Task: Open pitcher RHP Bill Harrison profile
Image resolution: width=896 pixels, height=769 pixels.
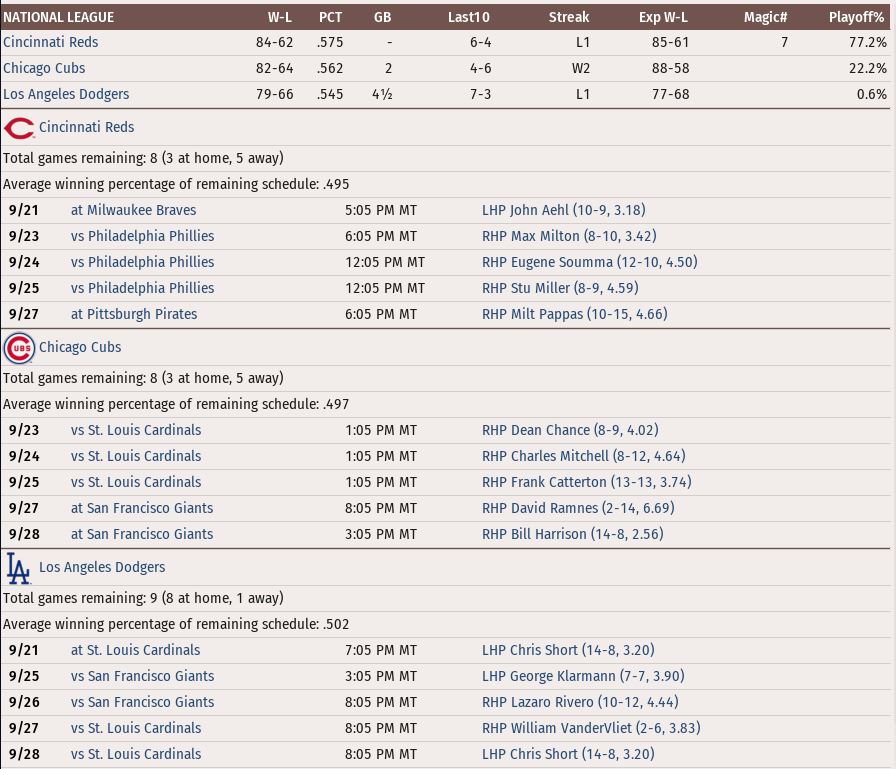Action: 573,534
